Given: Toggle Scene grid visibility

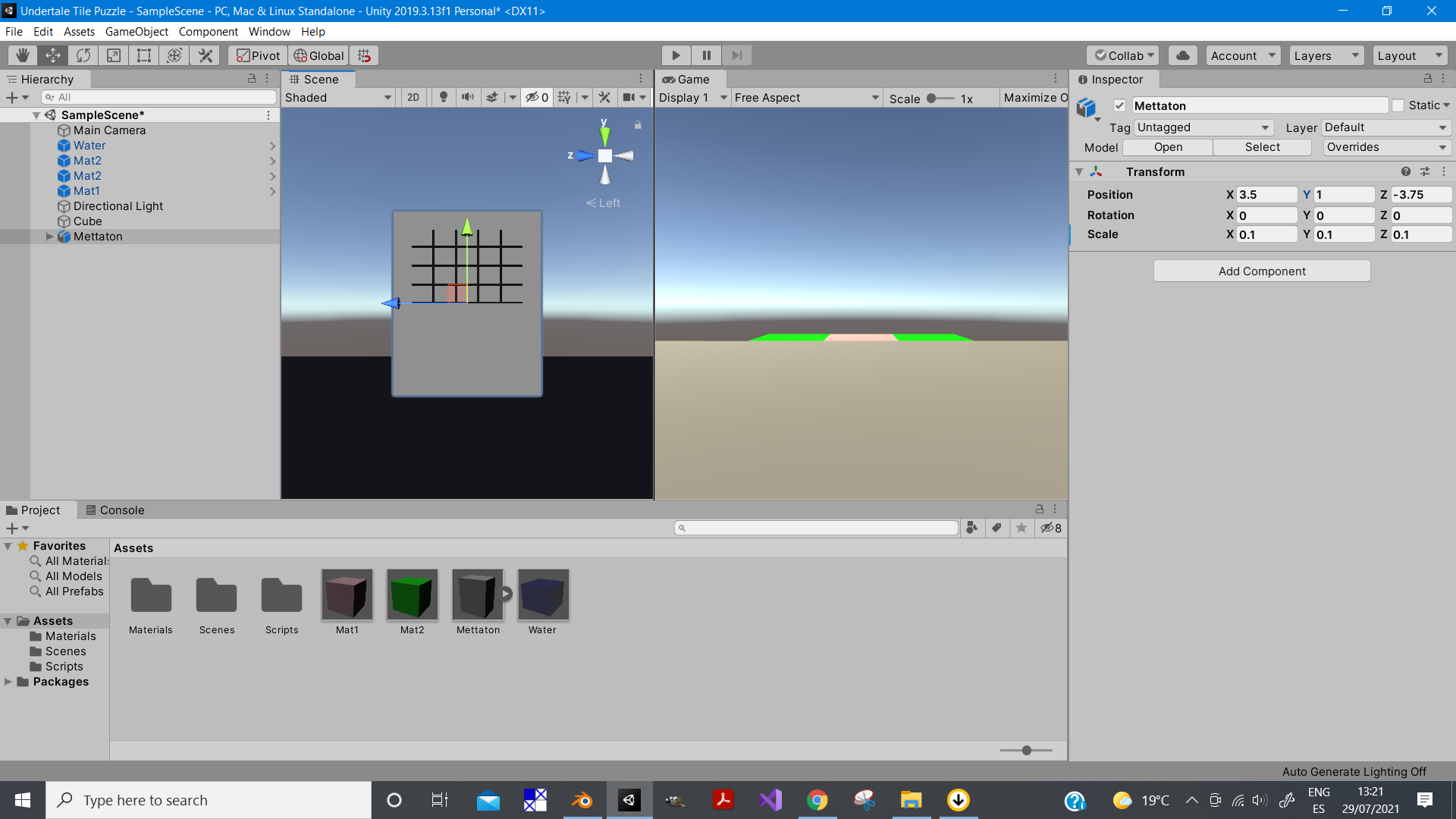Looking at the screenshot, I should point(564,97).
